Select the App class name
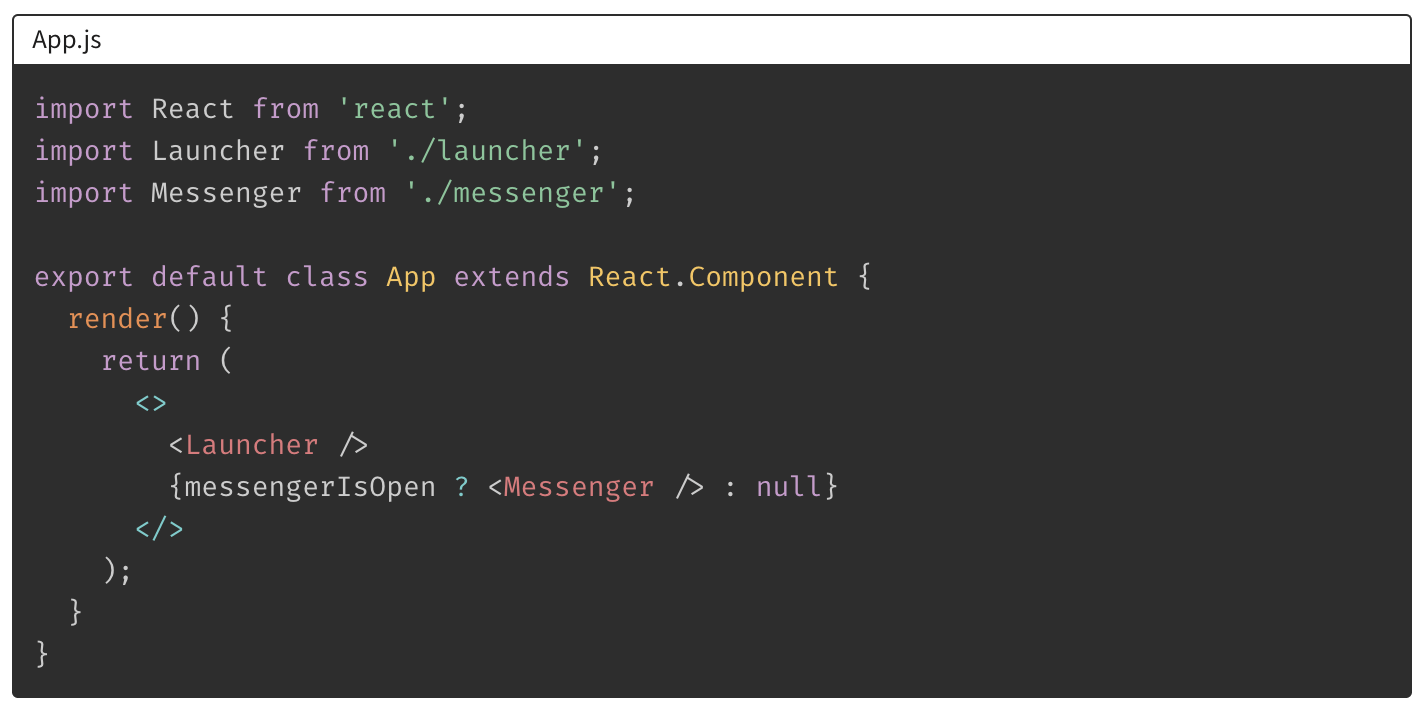 pos(411,277)
